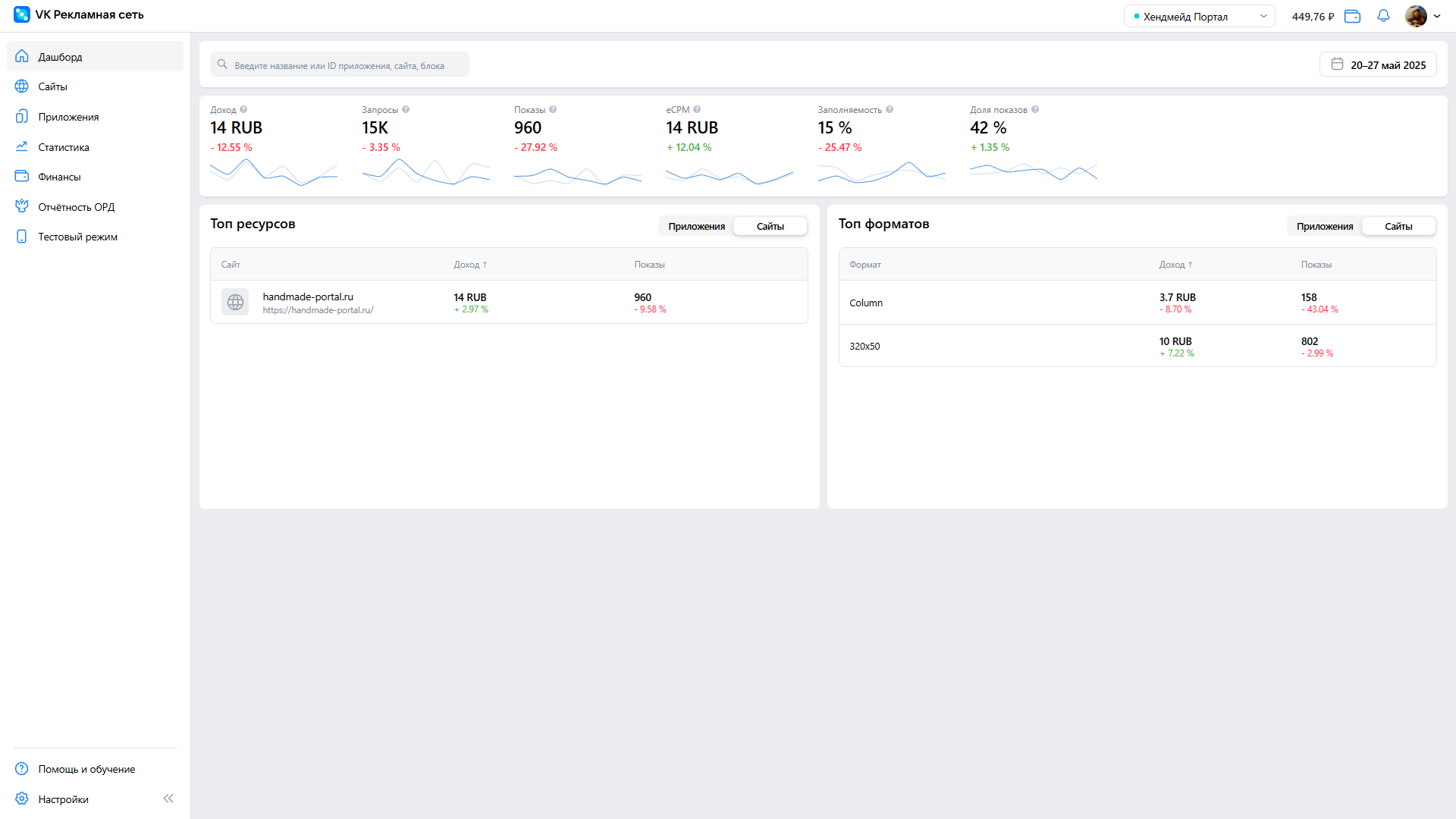Collapse the sidebar with double chevron
1456x819 pixels.
[168, 799]
